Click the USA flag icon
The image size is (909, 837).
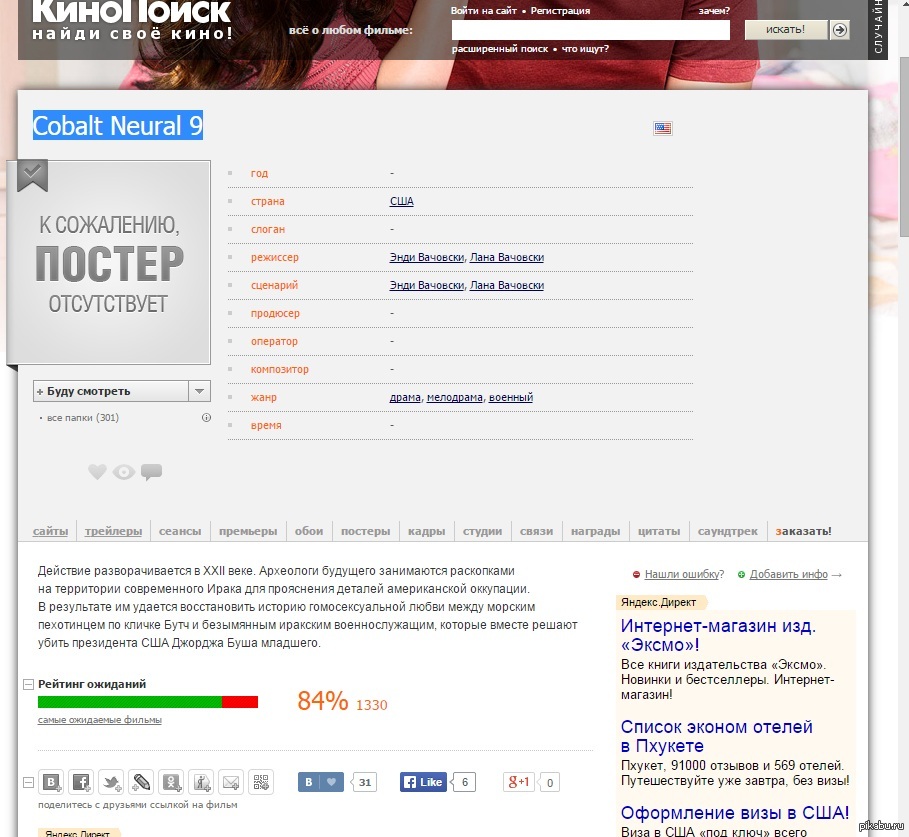pos(662,128)
